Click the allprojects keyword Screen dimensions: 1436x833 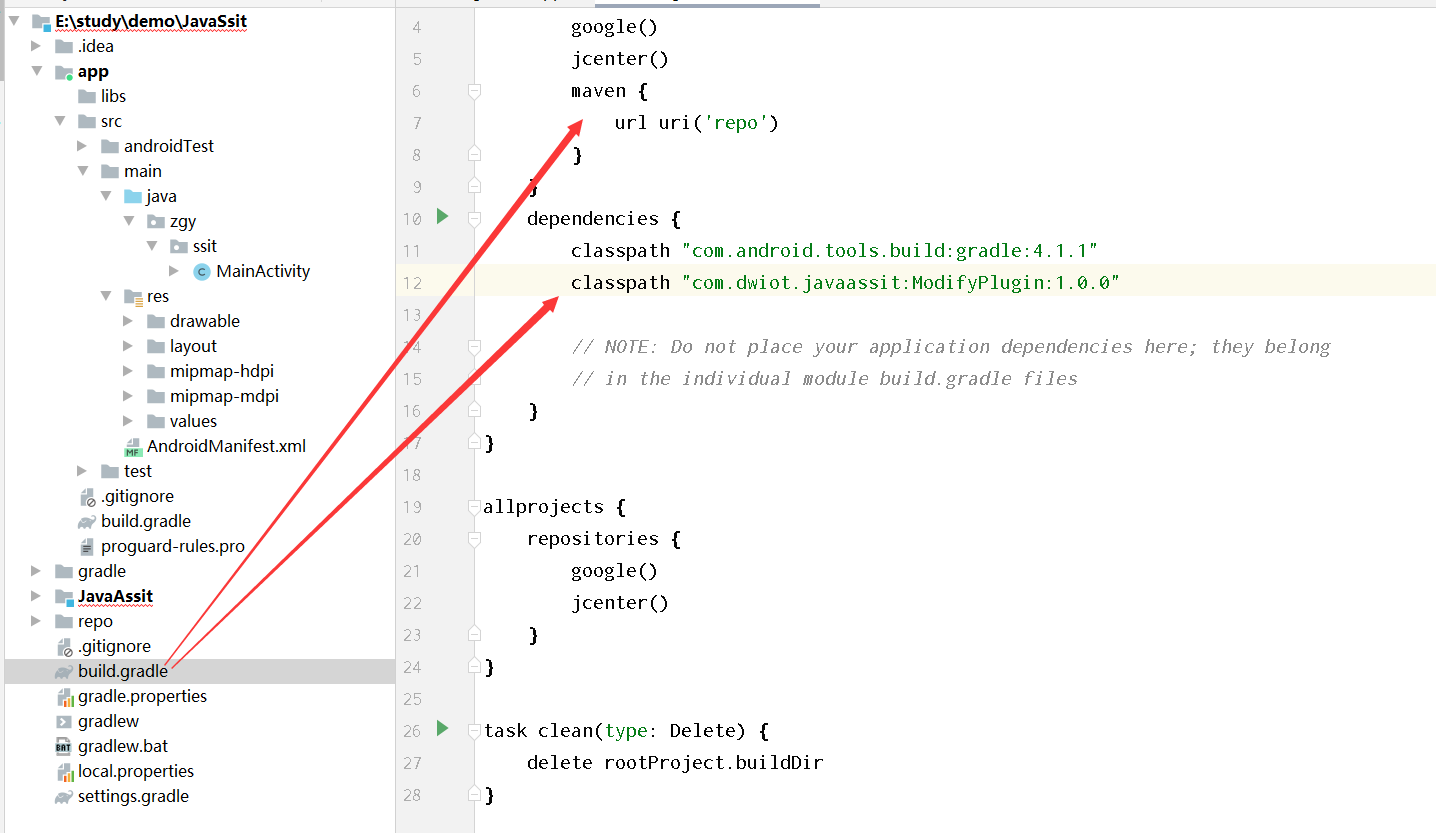pyautogui.click(x=543, y=507)
